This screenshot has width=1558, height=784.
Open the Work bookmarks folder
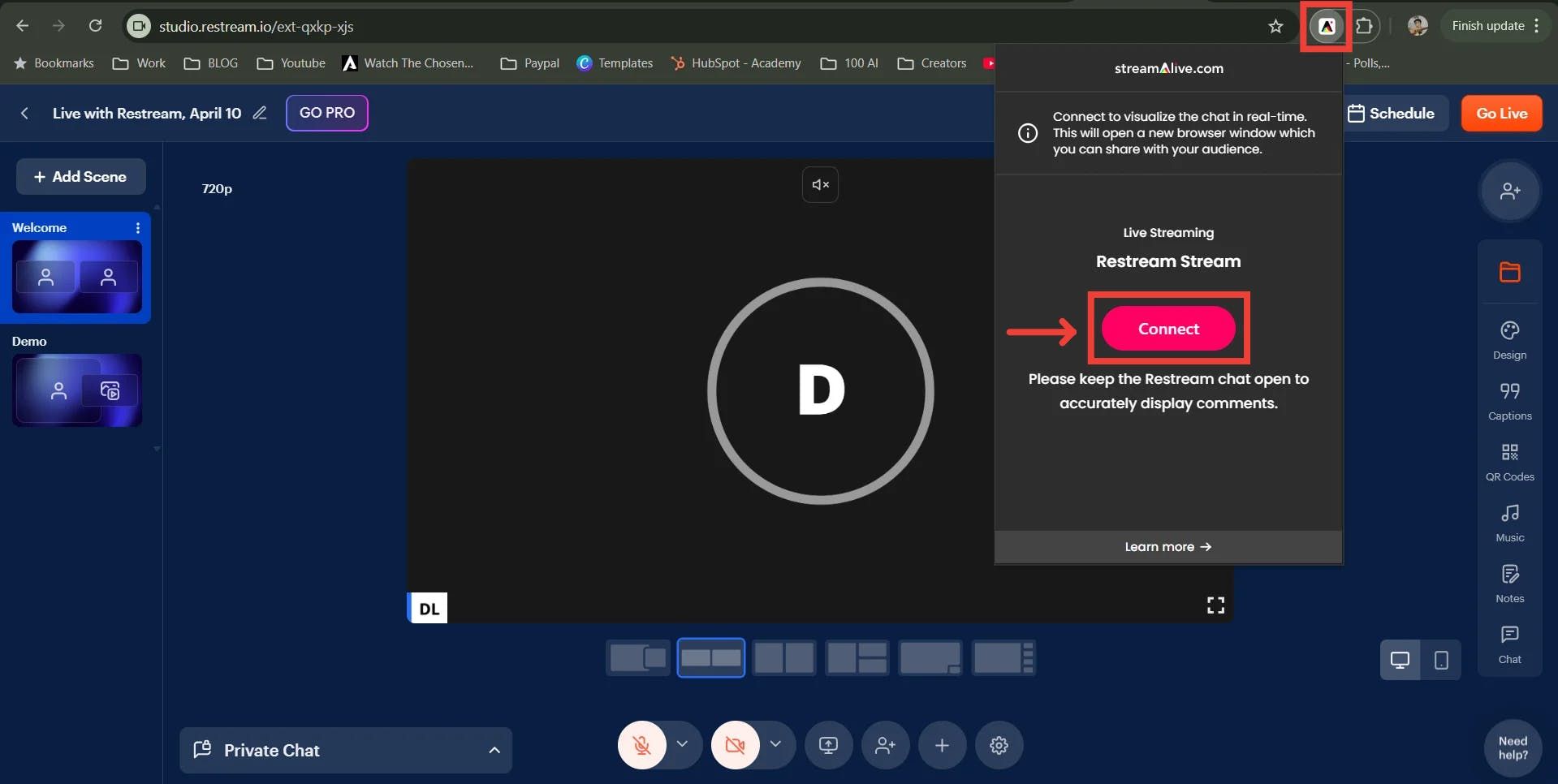click(x=139, y=63)
